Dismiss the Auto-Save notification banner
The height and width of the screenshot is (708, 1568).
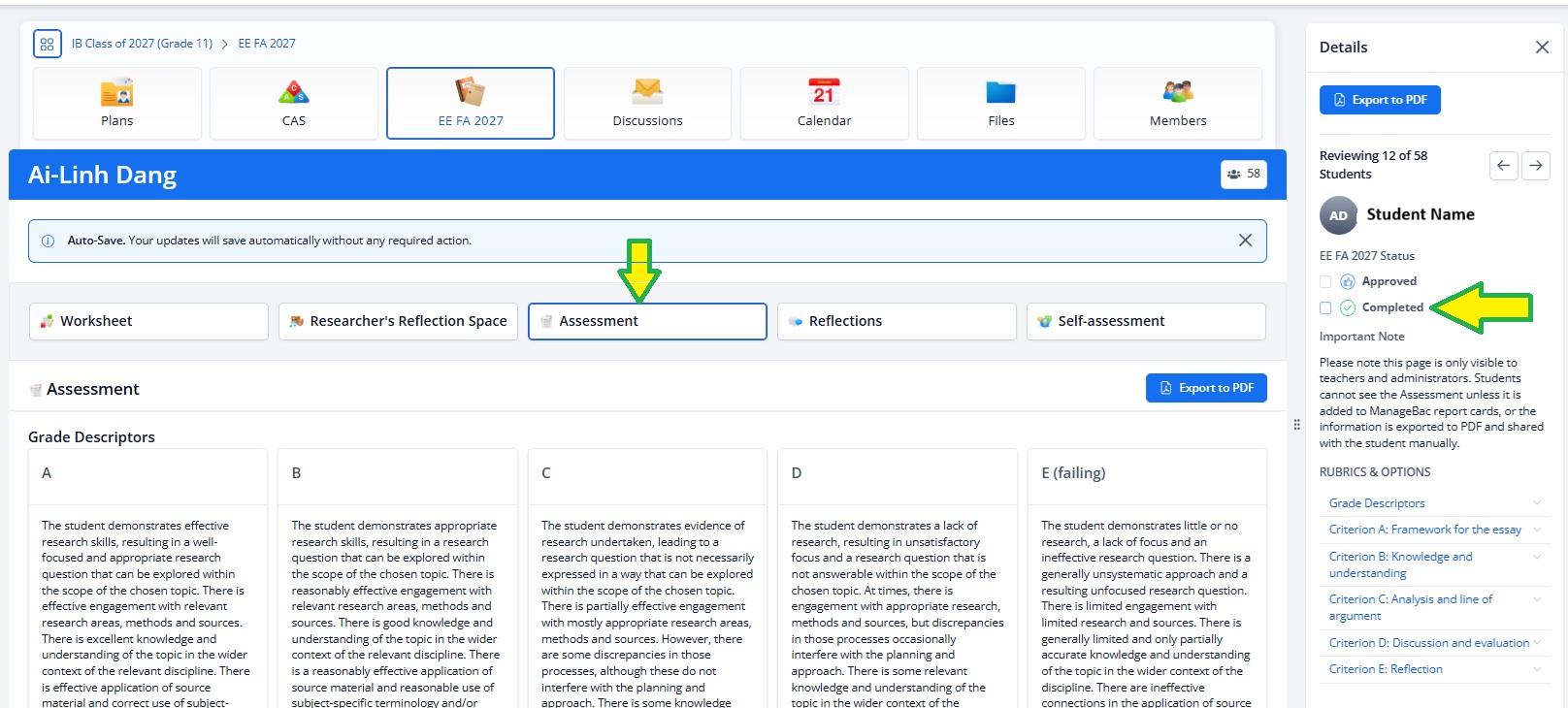[x=1245, y=241]
